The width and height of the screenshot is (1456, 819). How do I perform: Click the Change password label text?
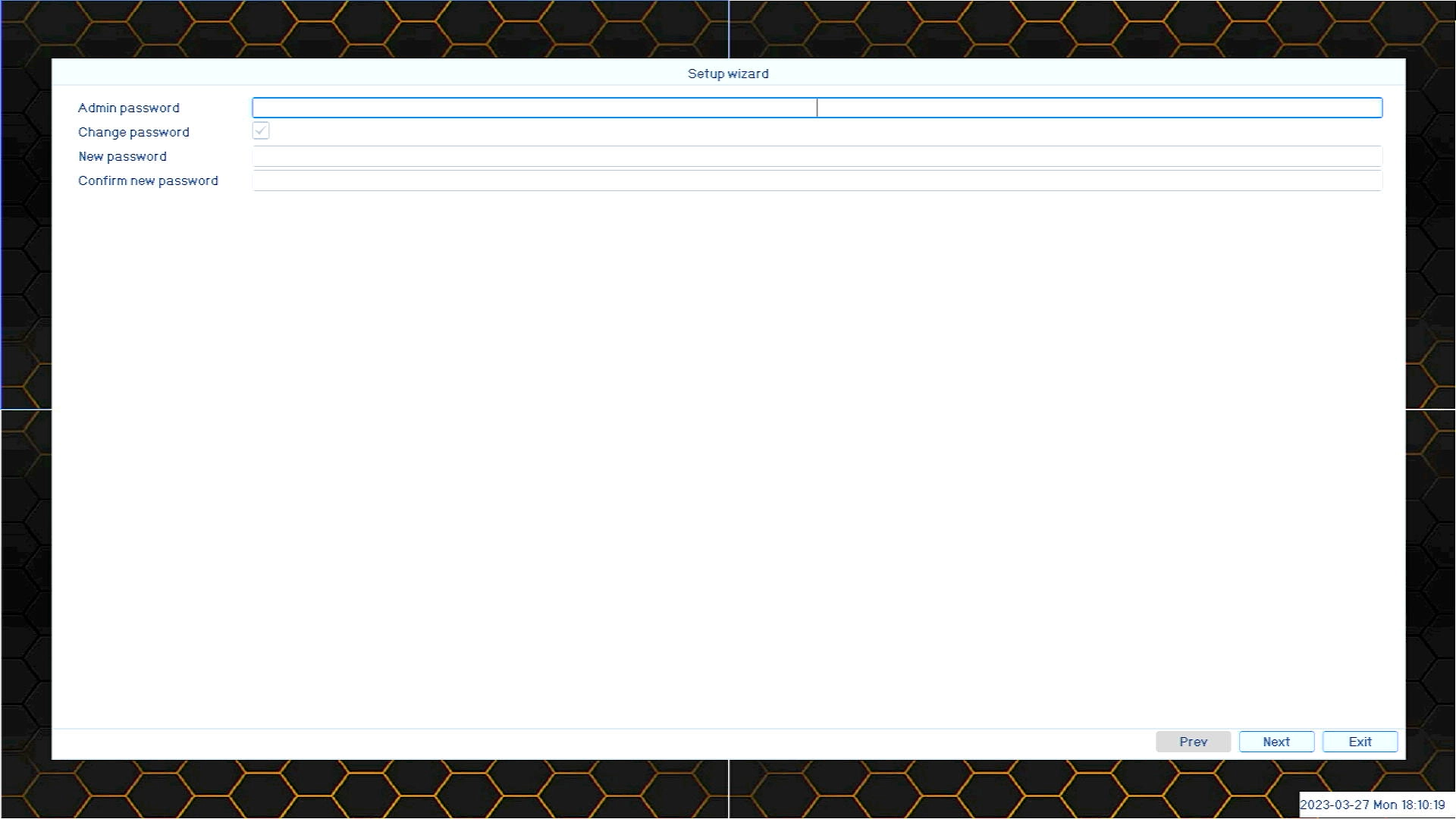[133, 132]
